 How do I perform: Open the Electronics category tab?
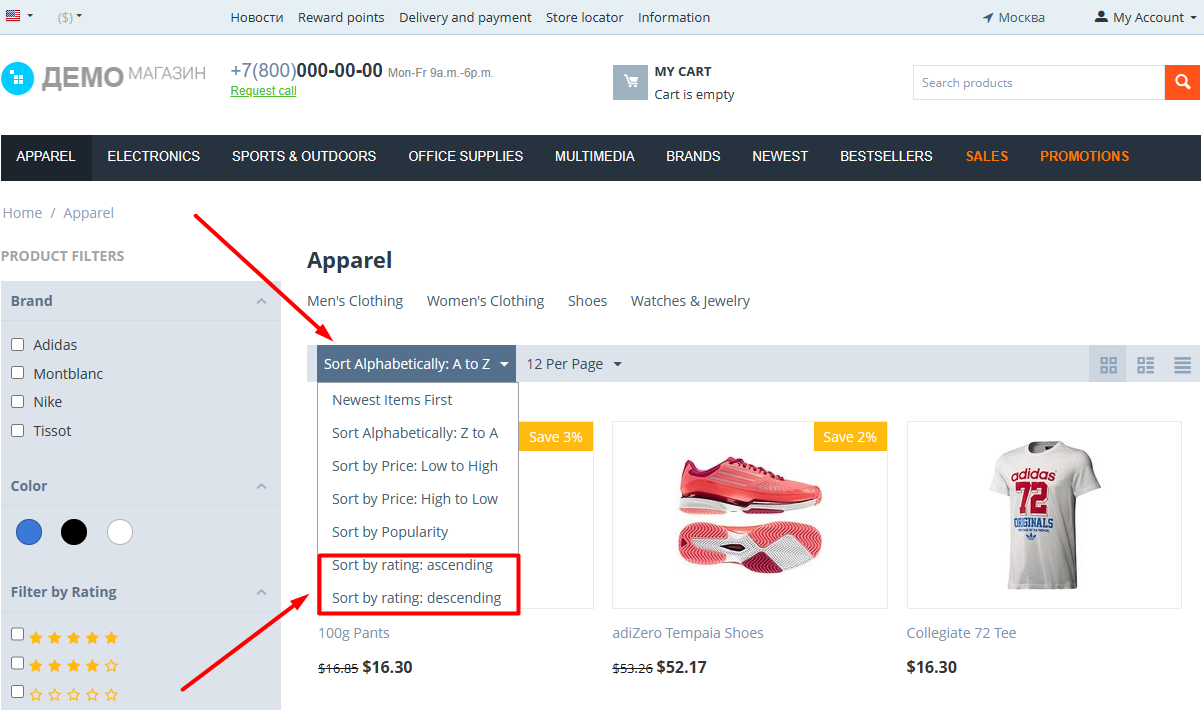click(x=154, y=157)
